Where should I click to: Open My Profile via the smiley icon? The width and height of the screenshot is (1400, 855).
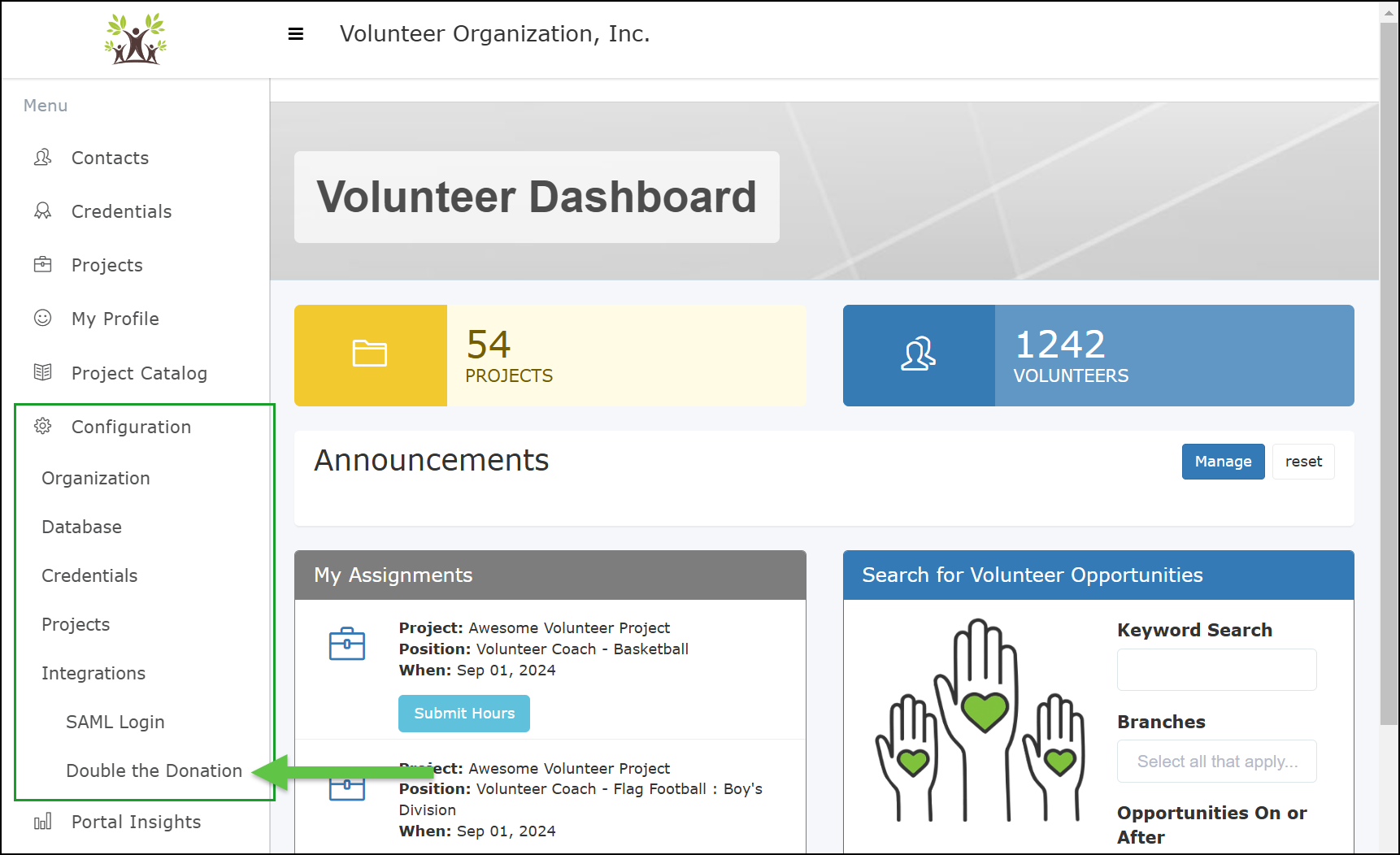tap(44, 318)
